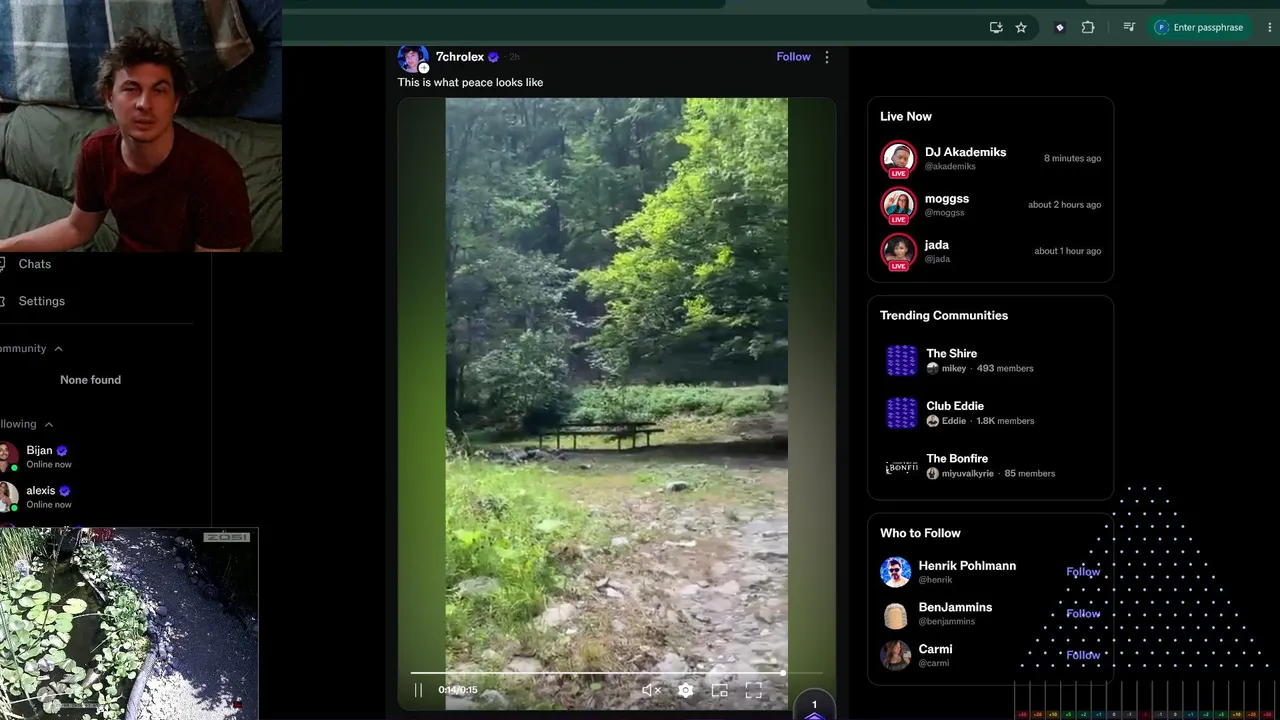Open The Bonfire community icon

(x=901, y=466)
